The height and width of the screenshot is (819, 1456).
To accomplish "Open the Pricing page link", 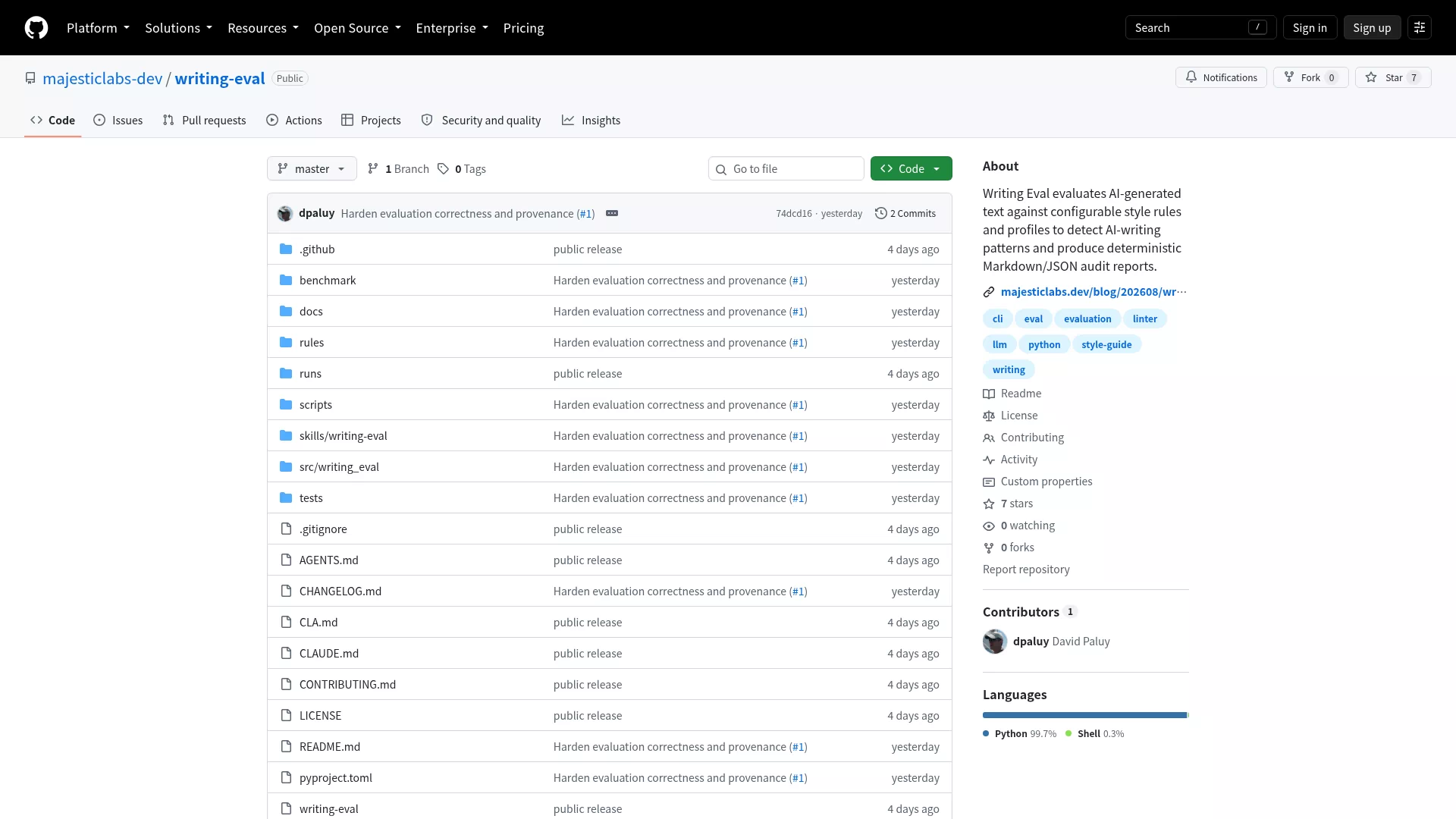I will (523, 28).
